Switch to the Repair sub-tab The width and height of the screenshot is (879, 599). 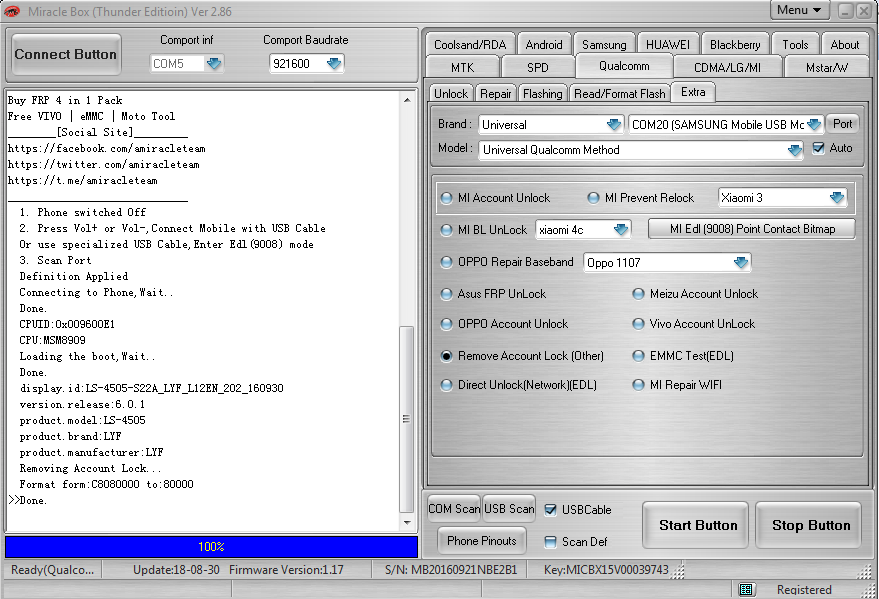click(496, 94)
